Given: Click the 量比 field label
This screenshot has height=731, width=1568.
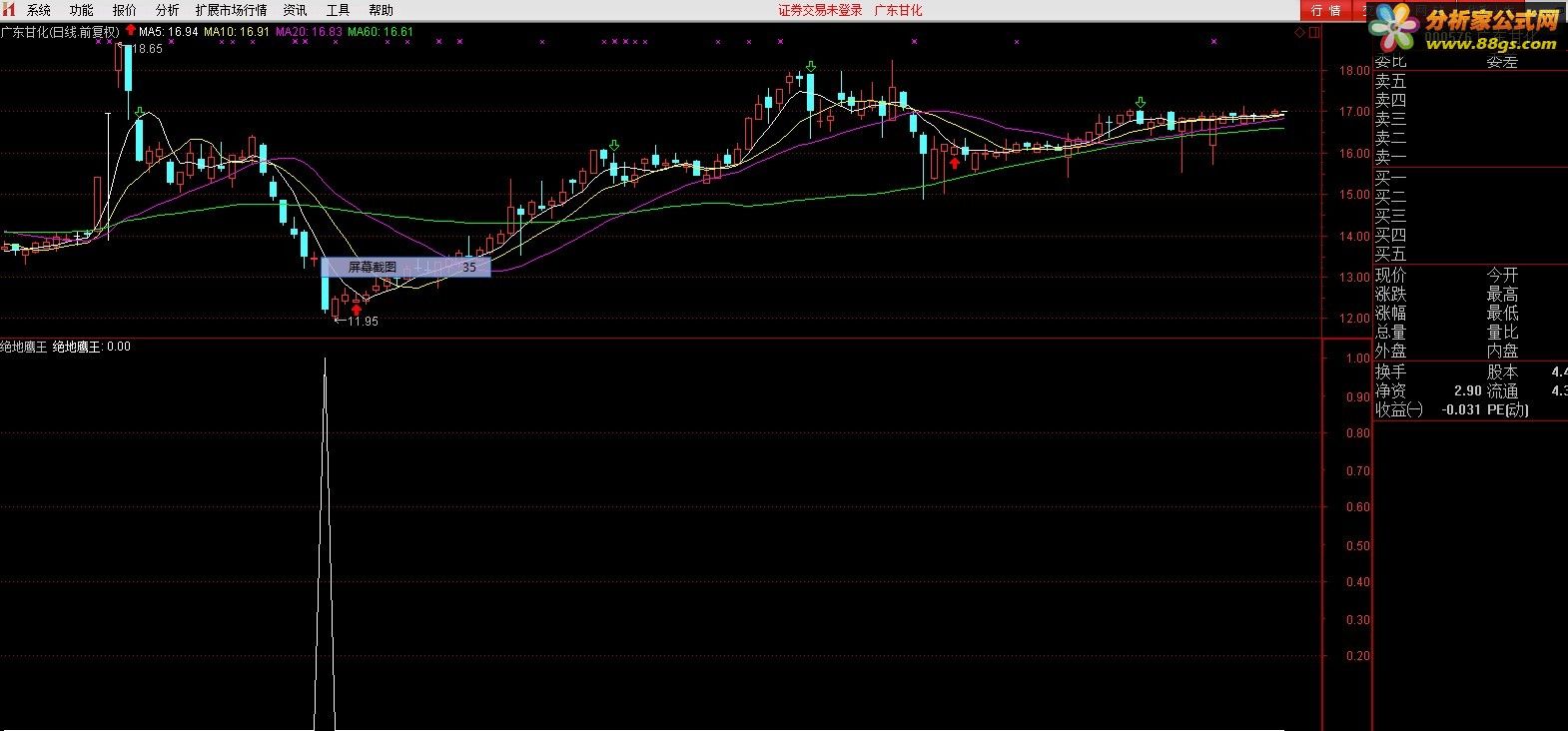Looking at the screenshot, I should point(1502,332).
